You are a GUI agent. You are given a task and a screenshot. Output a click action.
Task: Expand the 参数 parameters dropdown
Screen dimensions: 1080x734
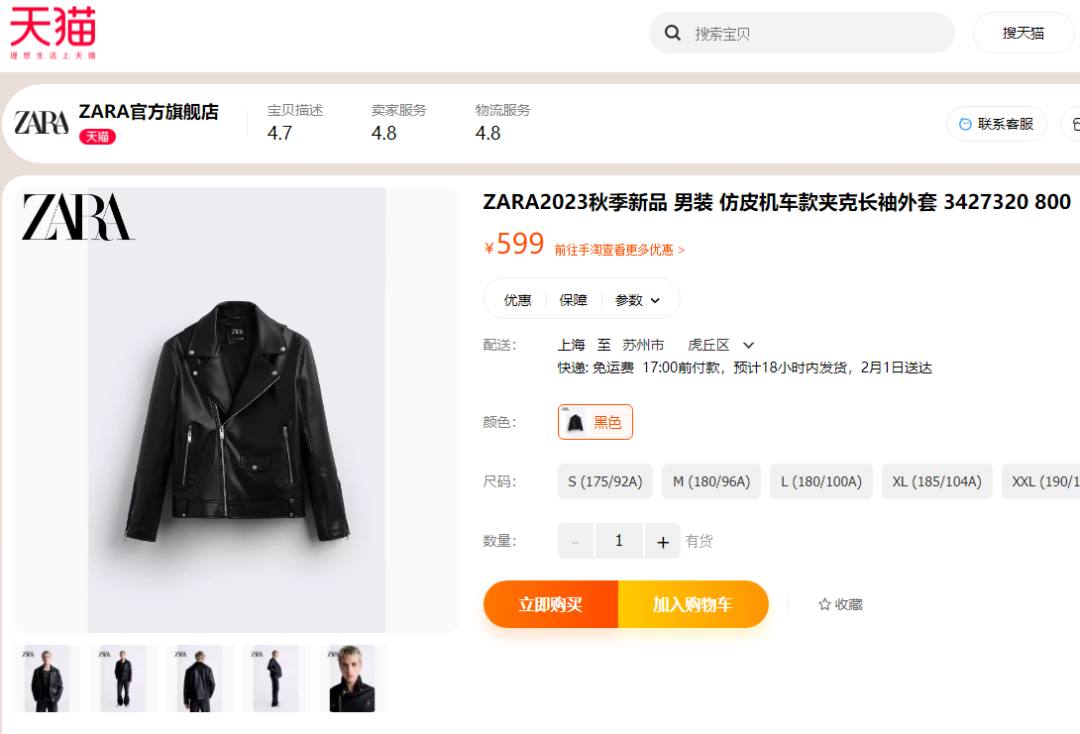click(x=638, y=300)
